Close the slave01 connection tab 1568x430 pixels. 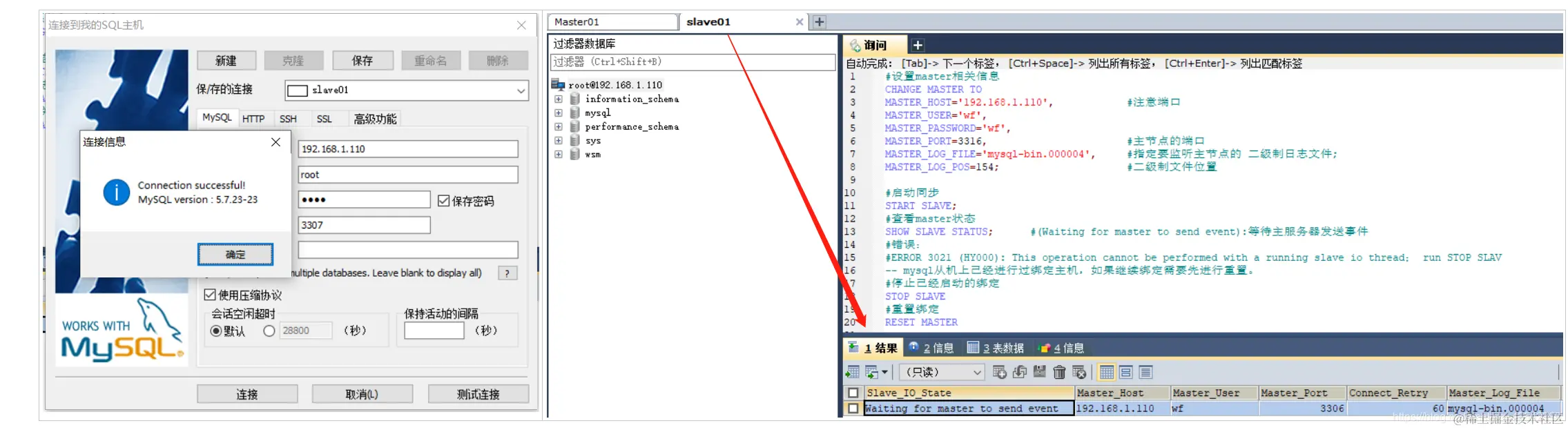(x=800, y=22)
